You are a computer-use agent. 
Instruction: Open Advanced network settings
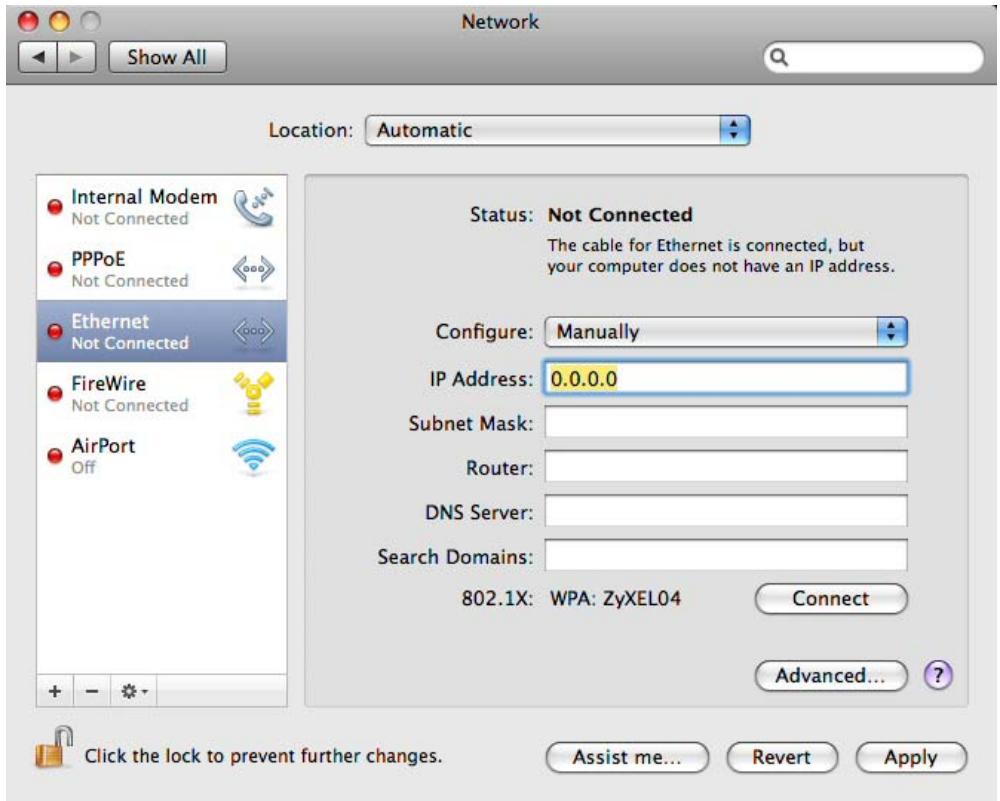(x=831, y=675)
